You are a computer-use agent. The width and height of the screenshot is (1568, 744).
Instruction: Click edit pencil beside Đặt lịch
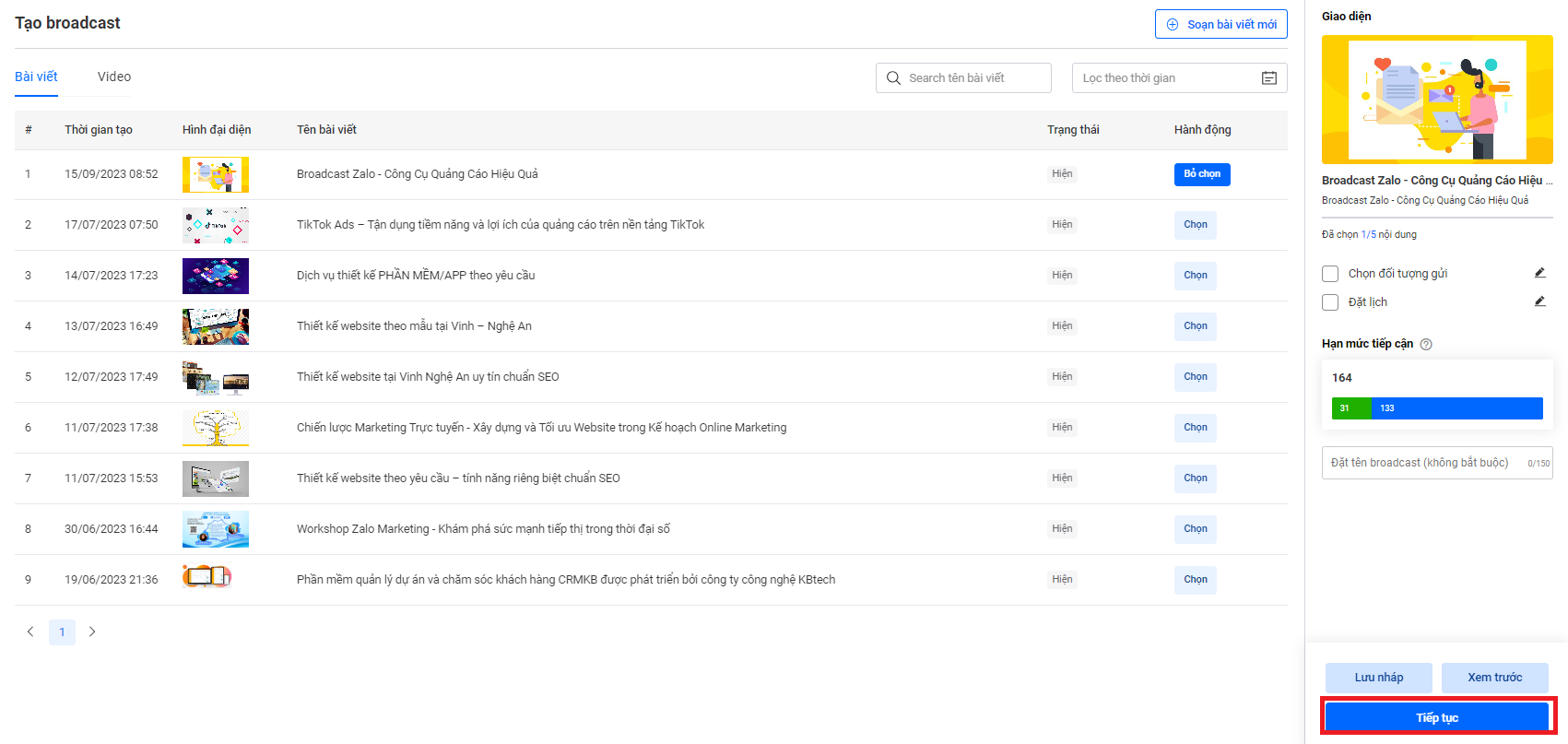tap(1539, 301)
